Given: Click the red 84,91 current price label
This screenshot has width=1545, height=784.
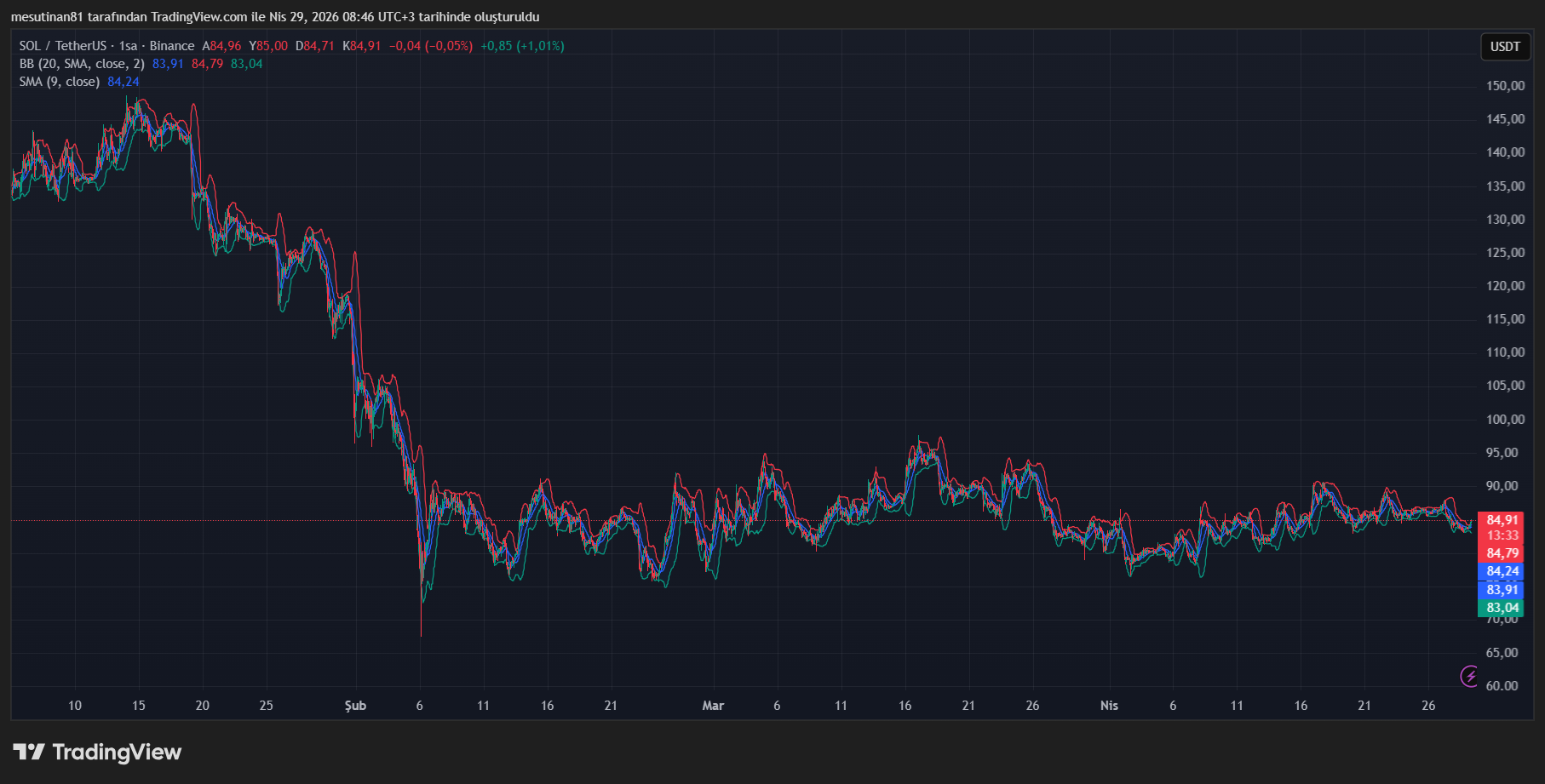Looking at the screenshot, I should (x=1502, y=520).
